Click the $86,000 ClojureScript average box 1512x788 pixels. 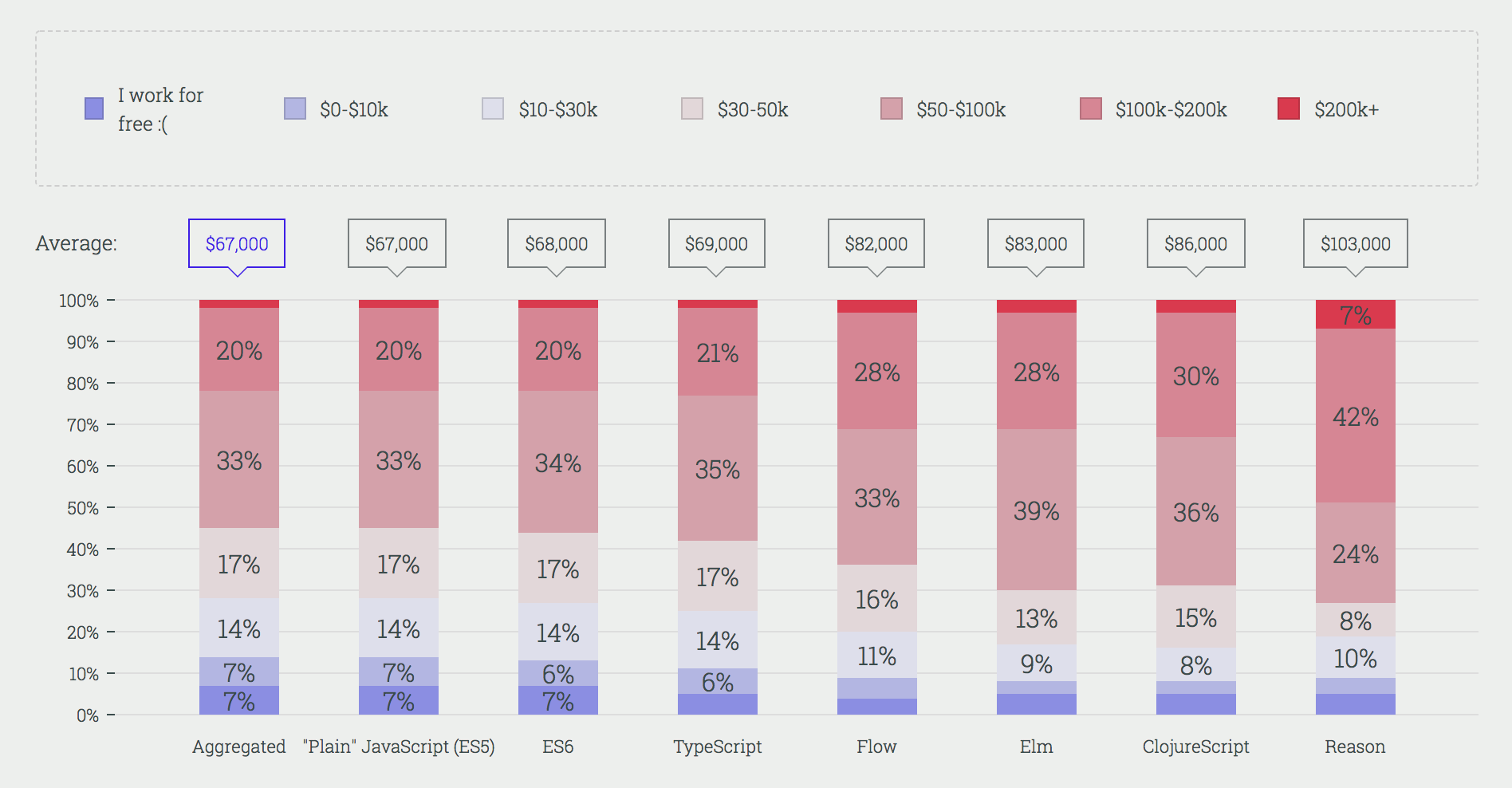(x=1195, y=243)
